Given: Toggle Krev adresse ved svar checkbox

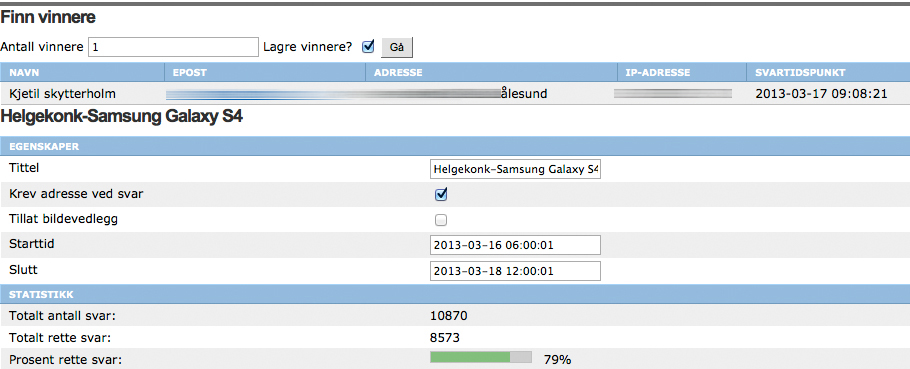Looking at the screenshot, I should click(441, 195).
